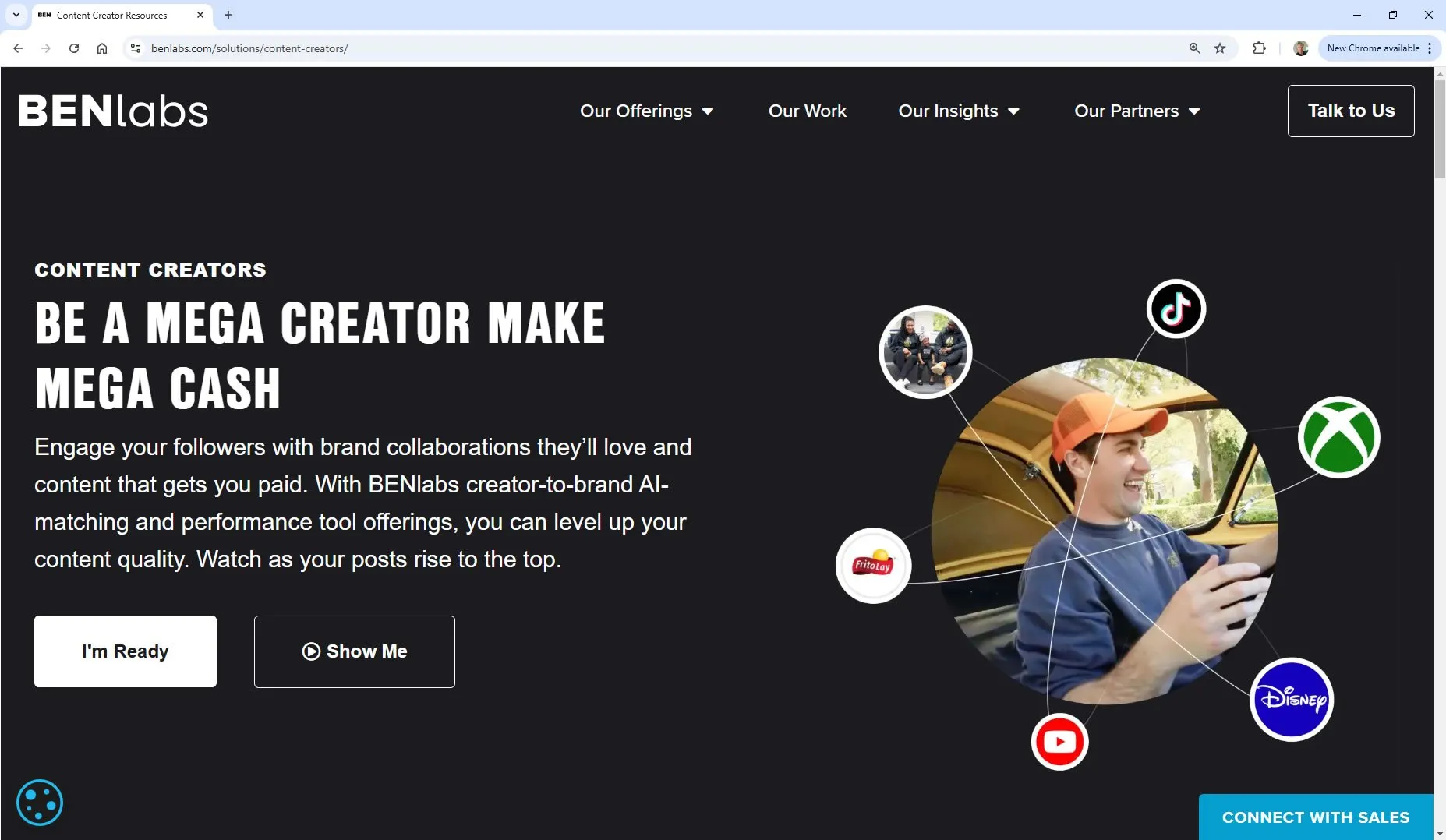This screenshot has height=840, width=1446.
Task: Open the Chrome three-dot menu
Action: (1430, 48)
